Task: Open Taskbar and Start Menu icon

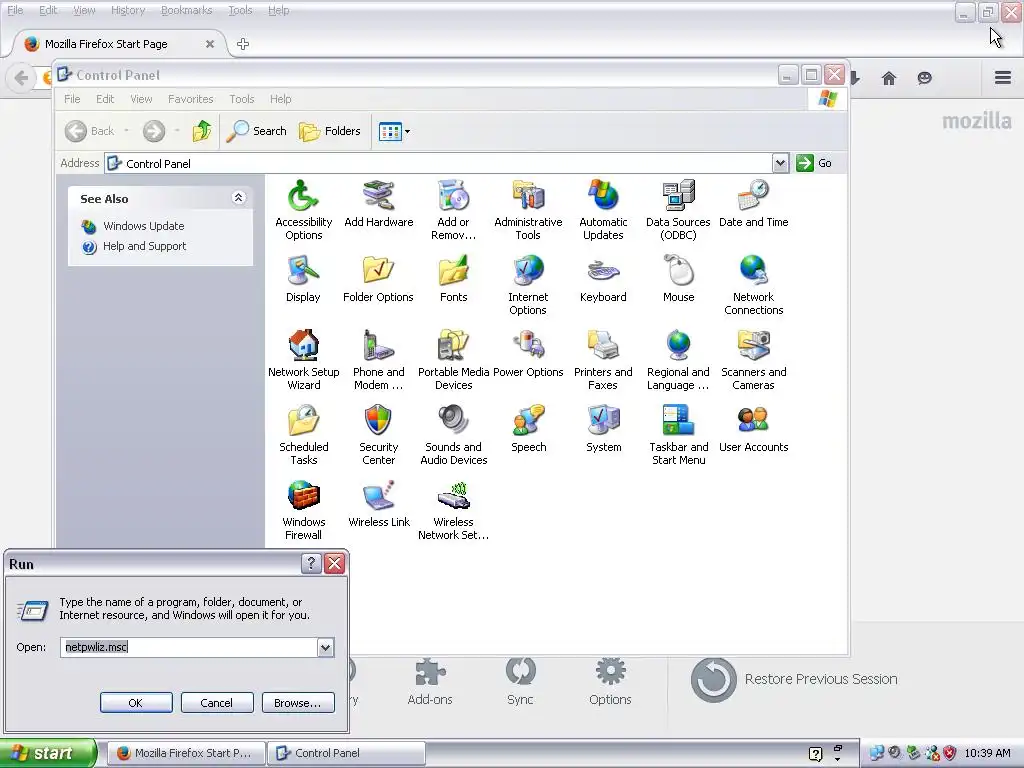Action: (679, 436)
